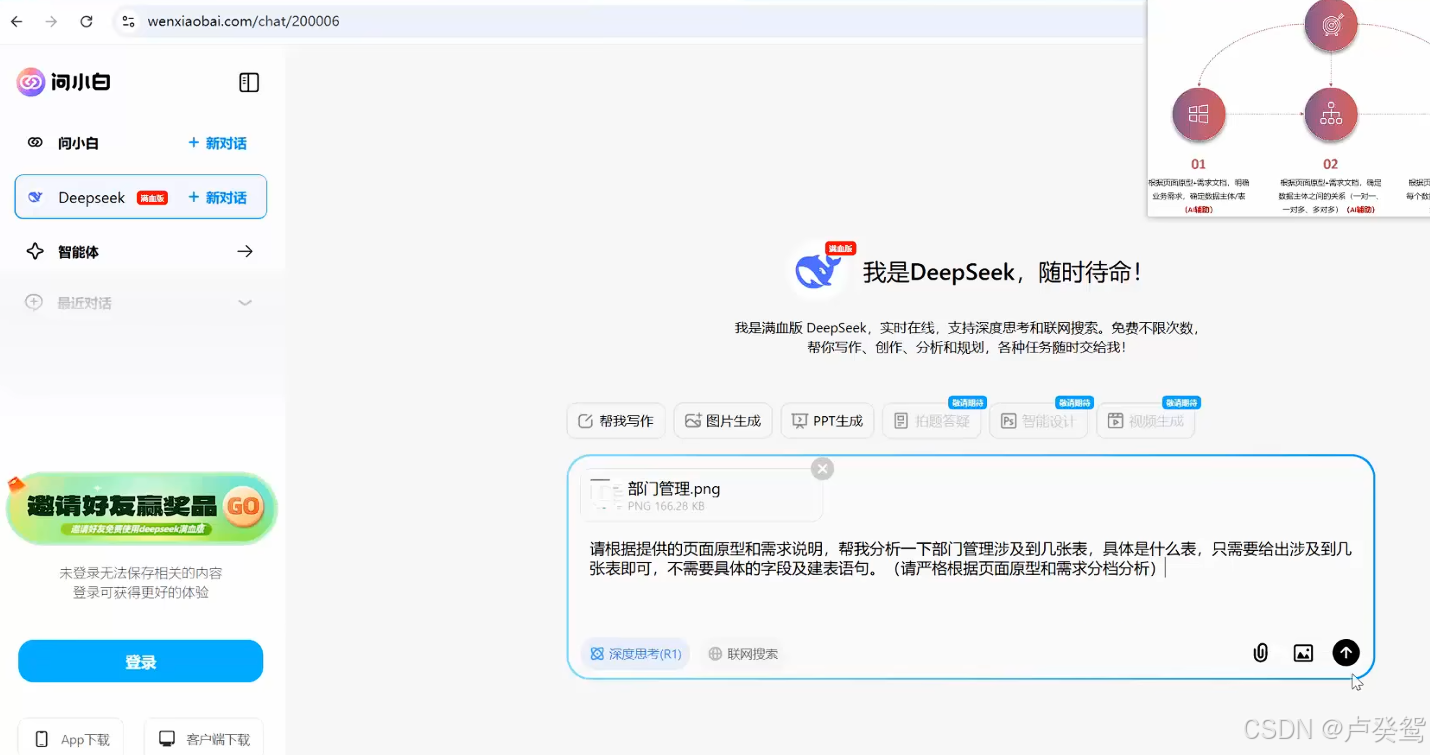Click the step 01 windows icon in diagram
The height and width of the screenshot is (755, 1430).
1198,114
